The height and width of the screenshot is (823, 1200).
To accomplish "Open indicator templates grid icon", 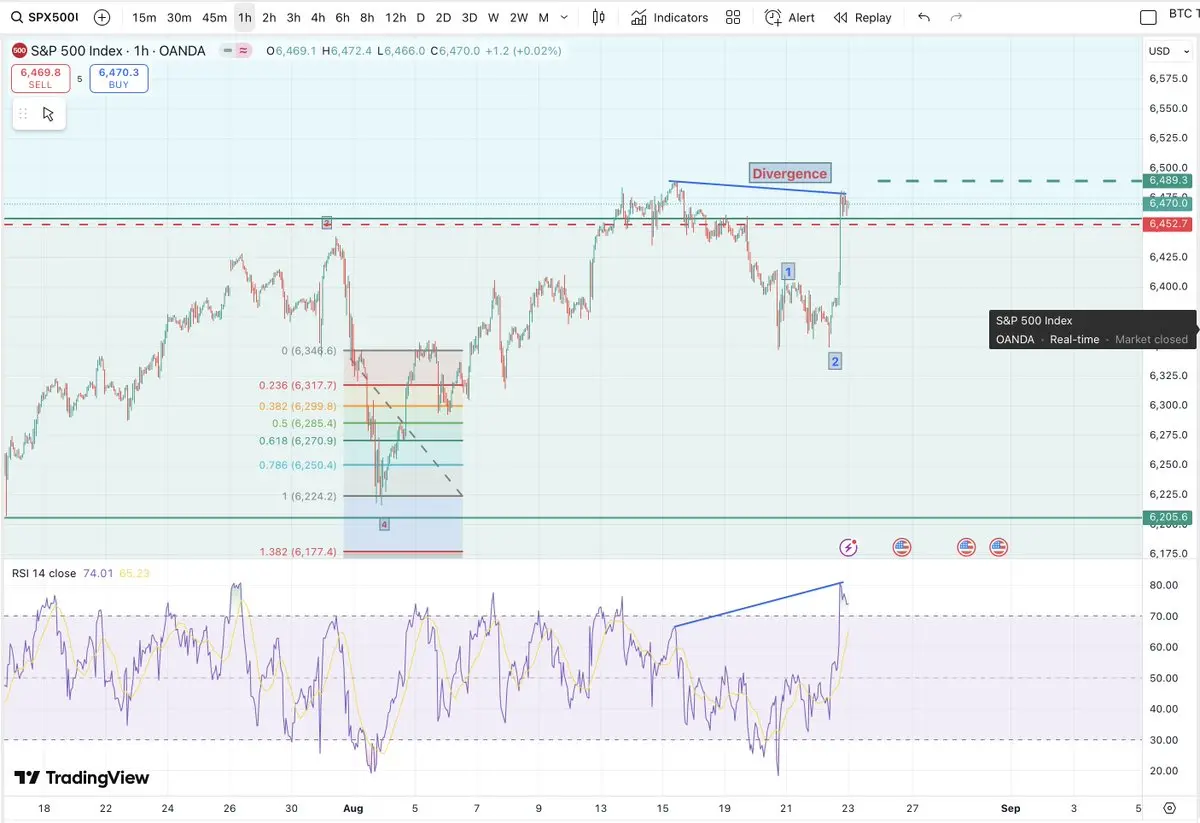I will pos(733,17).
